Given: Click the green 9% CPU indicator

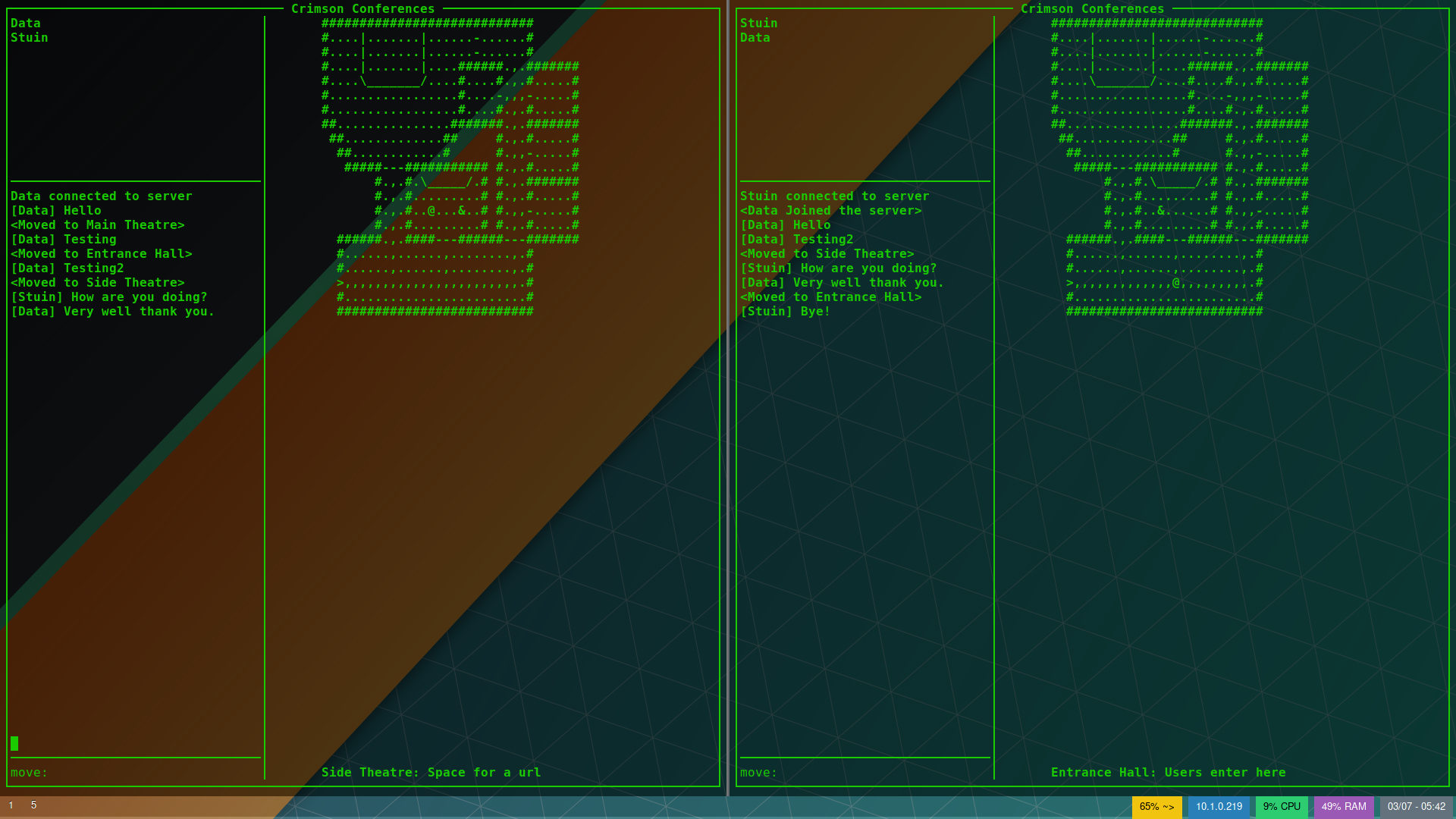Looking at the screenshot, I should tap(1282, 807).
